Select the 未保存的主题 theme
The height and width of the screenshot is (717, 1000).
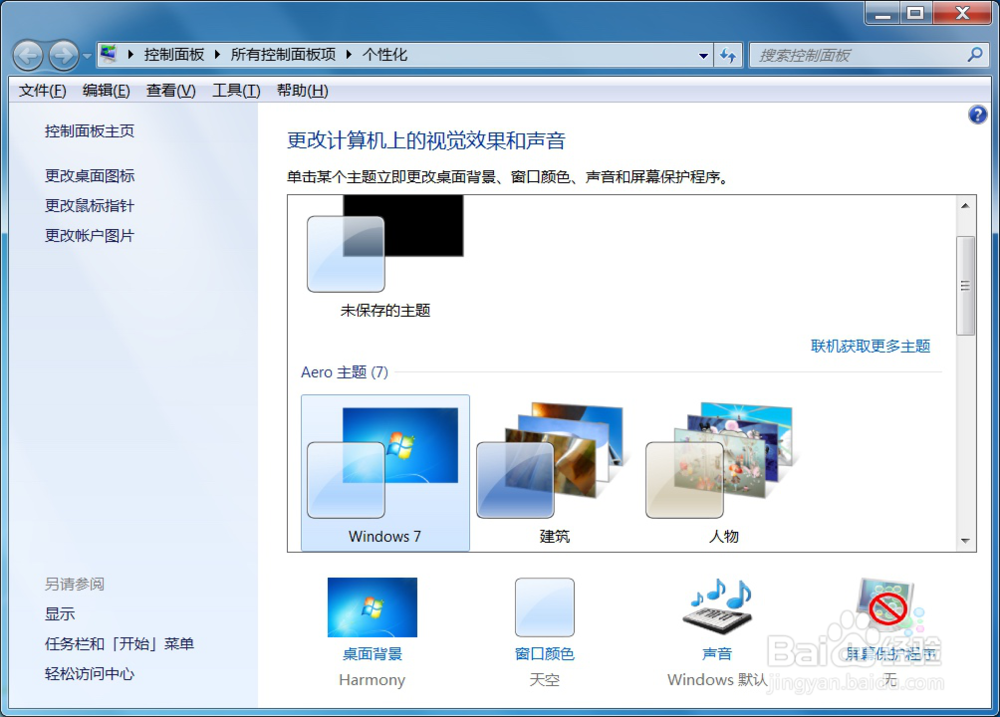(385, 256)
